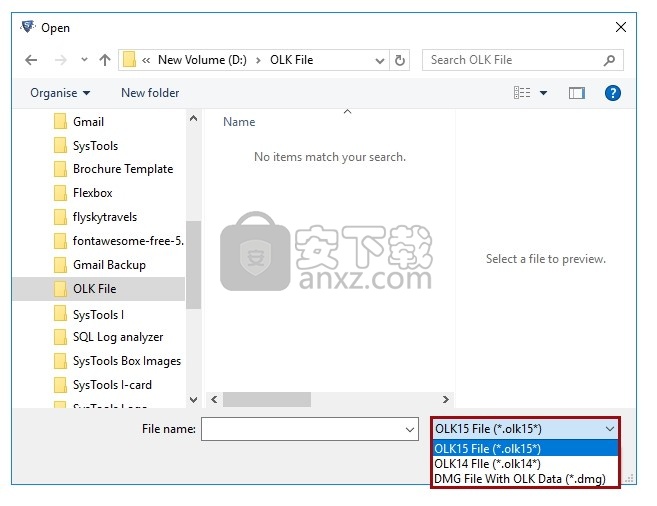This screenshot has height=506, width=657.
Task: Click the sidebar scroll up arrow
Action: [193, 119]
